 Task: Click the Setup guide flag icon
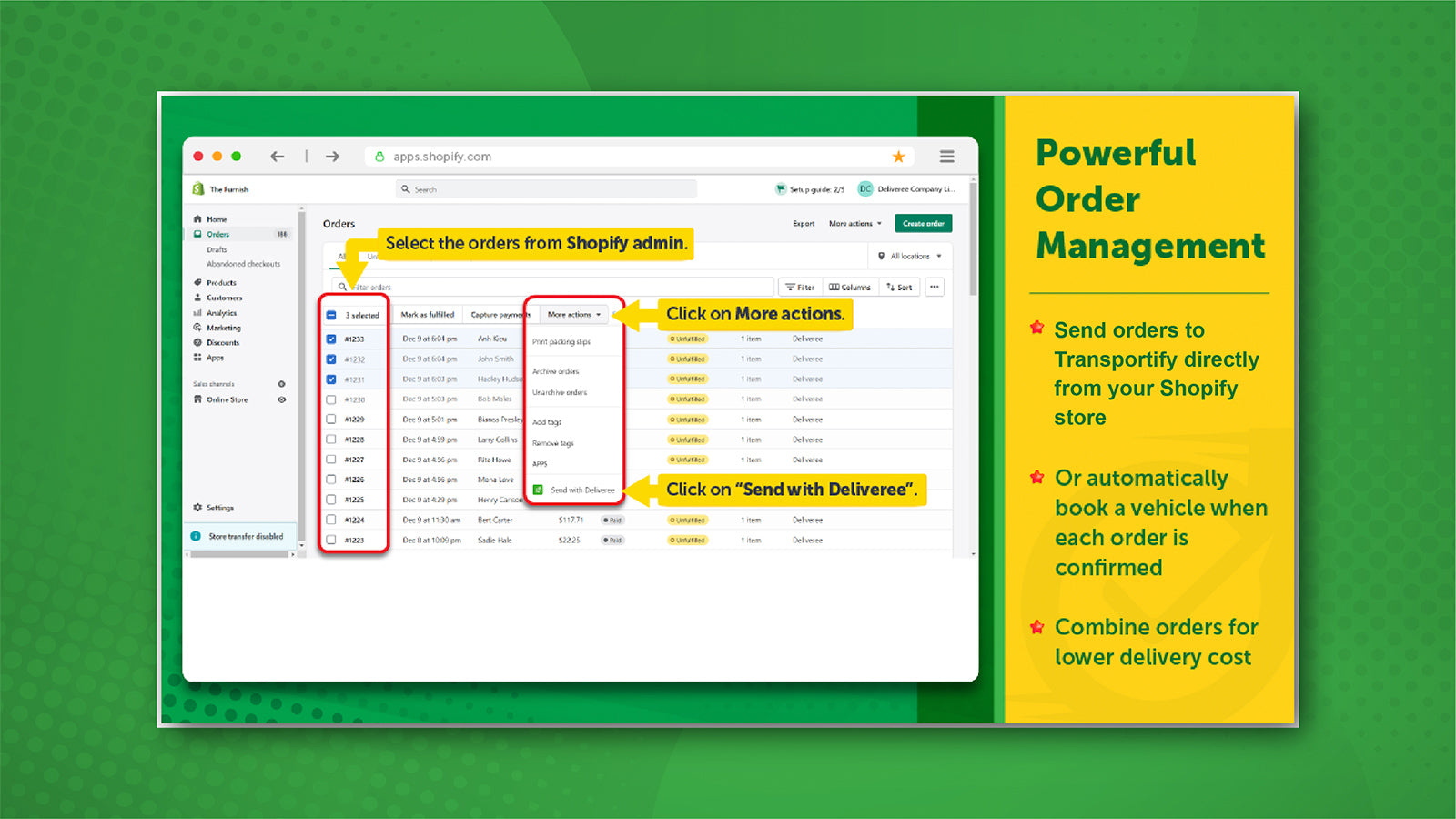pos(781,189)
